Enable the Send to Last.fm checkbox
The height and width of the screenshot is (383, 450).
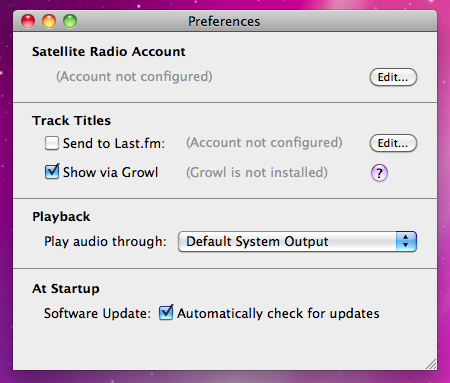pyautogui.click(x=52, y=143)
